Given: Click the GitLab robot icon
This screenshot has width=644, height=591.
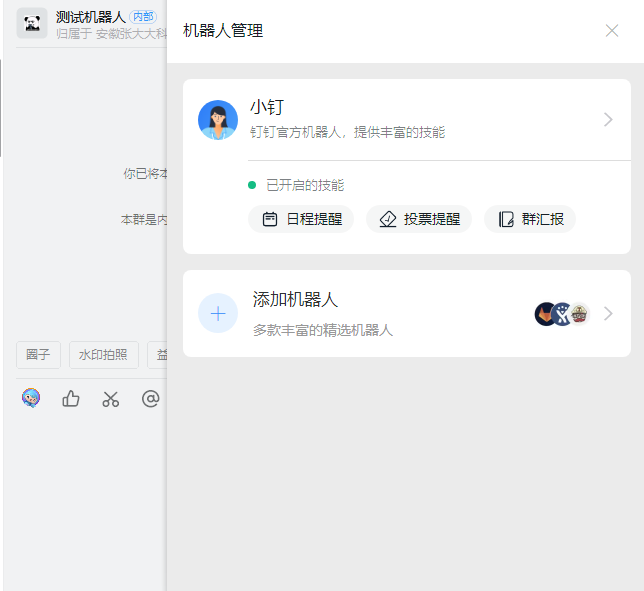Looking at the screenshot, I should (545, 314).
